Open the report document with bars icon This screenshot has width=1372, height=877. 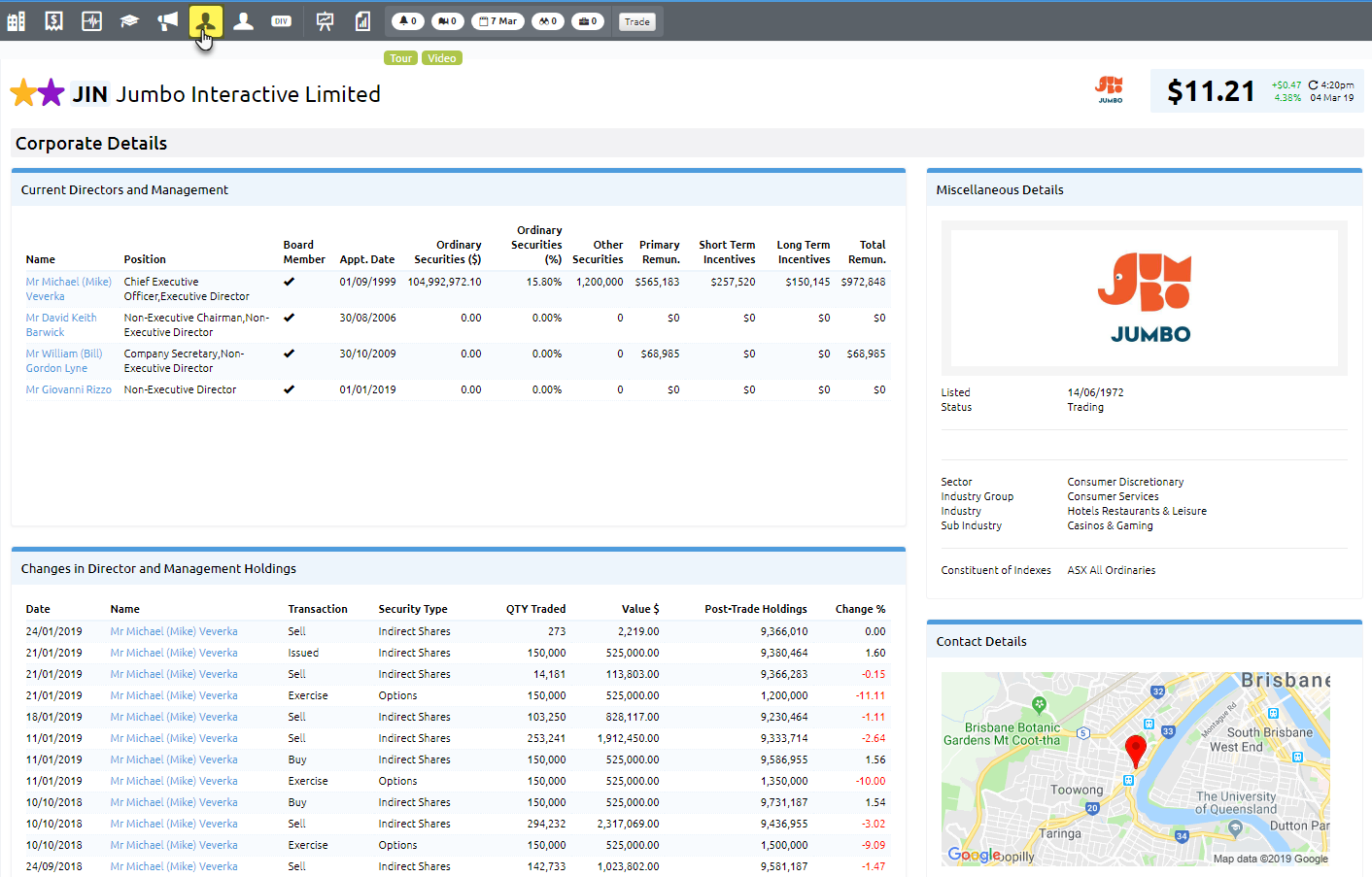362,20
